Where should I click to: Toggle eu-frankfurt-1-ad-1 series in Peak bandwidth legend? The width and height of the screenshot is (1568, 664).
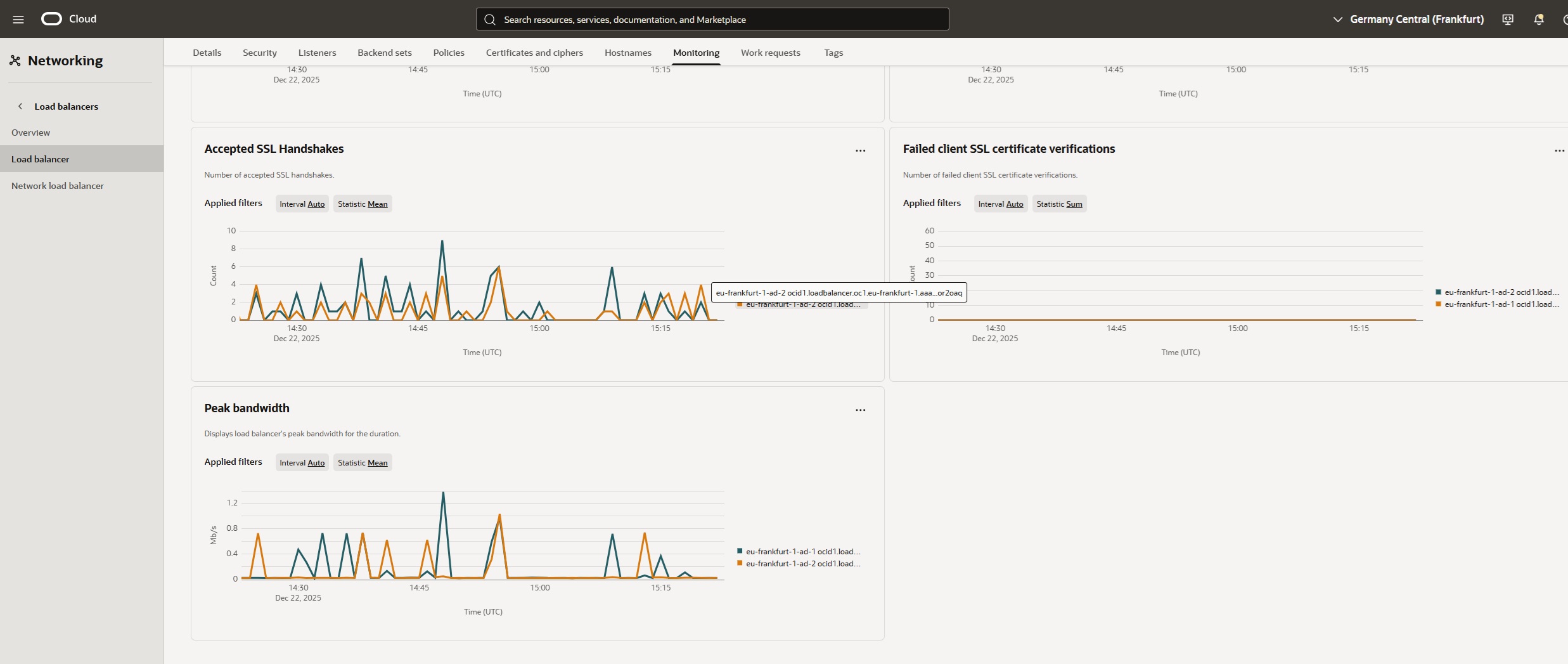[802, 552]
